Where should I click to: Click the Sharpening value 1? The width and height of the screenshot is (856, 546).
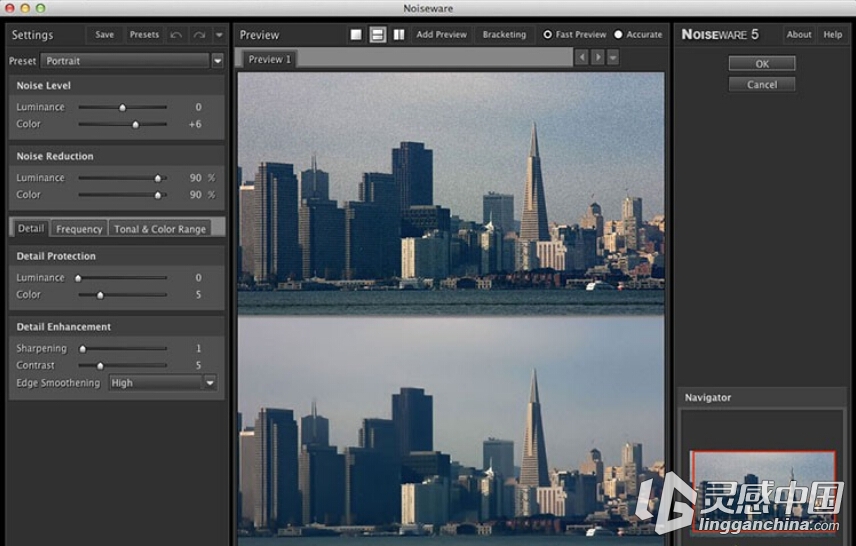(x=199, y=348)
